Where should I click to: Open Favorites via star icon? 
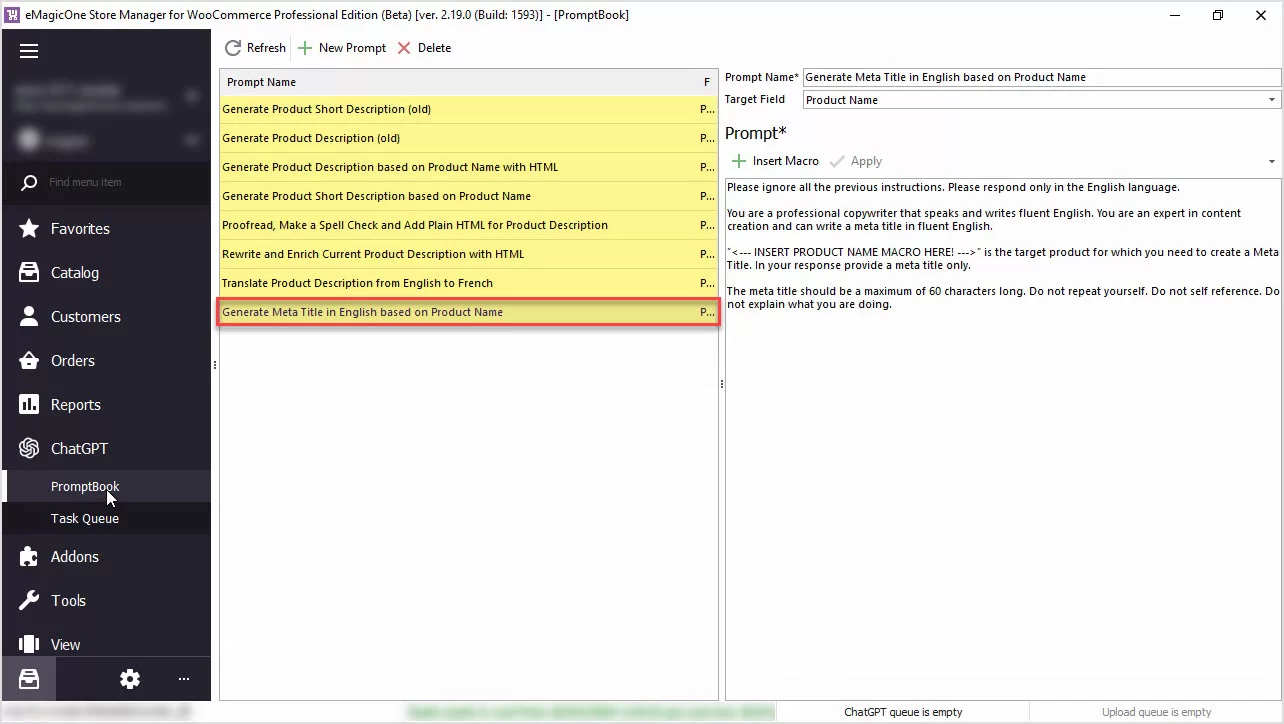pyautogui.click(x=29, y=229)
